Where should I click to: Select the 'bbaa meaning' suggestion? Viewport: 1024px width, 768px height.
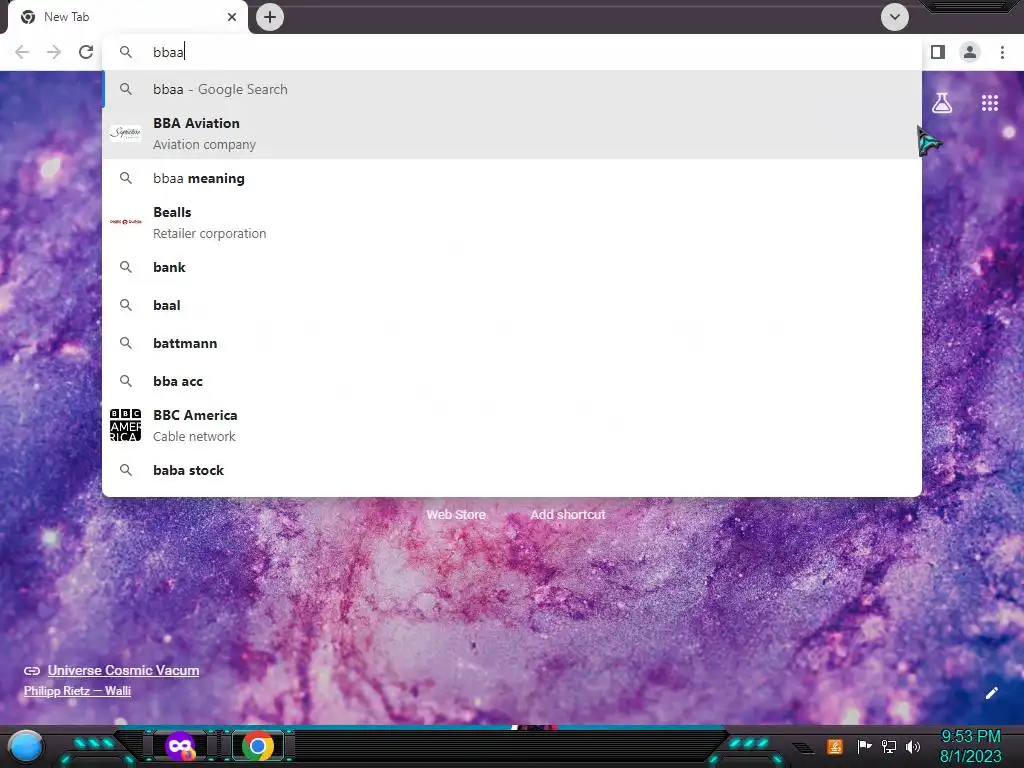point(512,178)
